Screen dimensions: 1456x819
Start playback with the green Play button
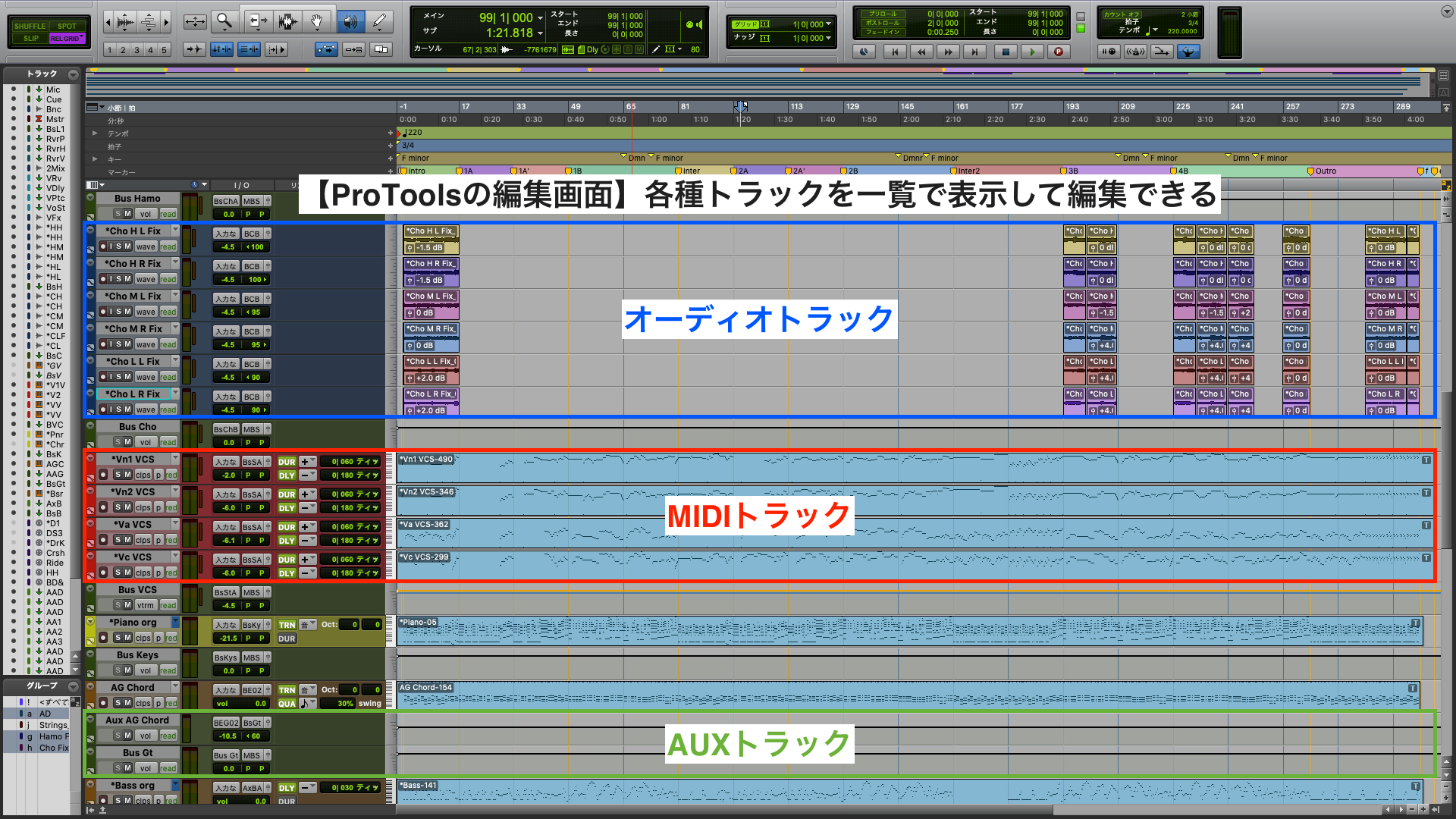pyautogui.click(x=1032, y=52)
